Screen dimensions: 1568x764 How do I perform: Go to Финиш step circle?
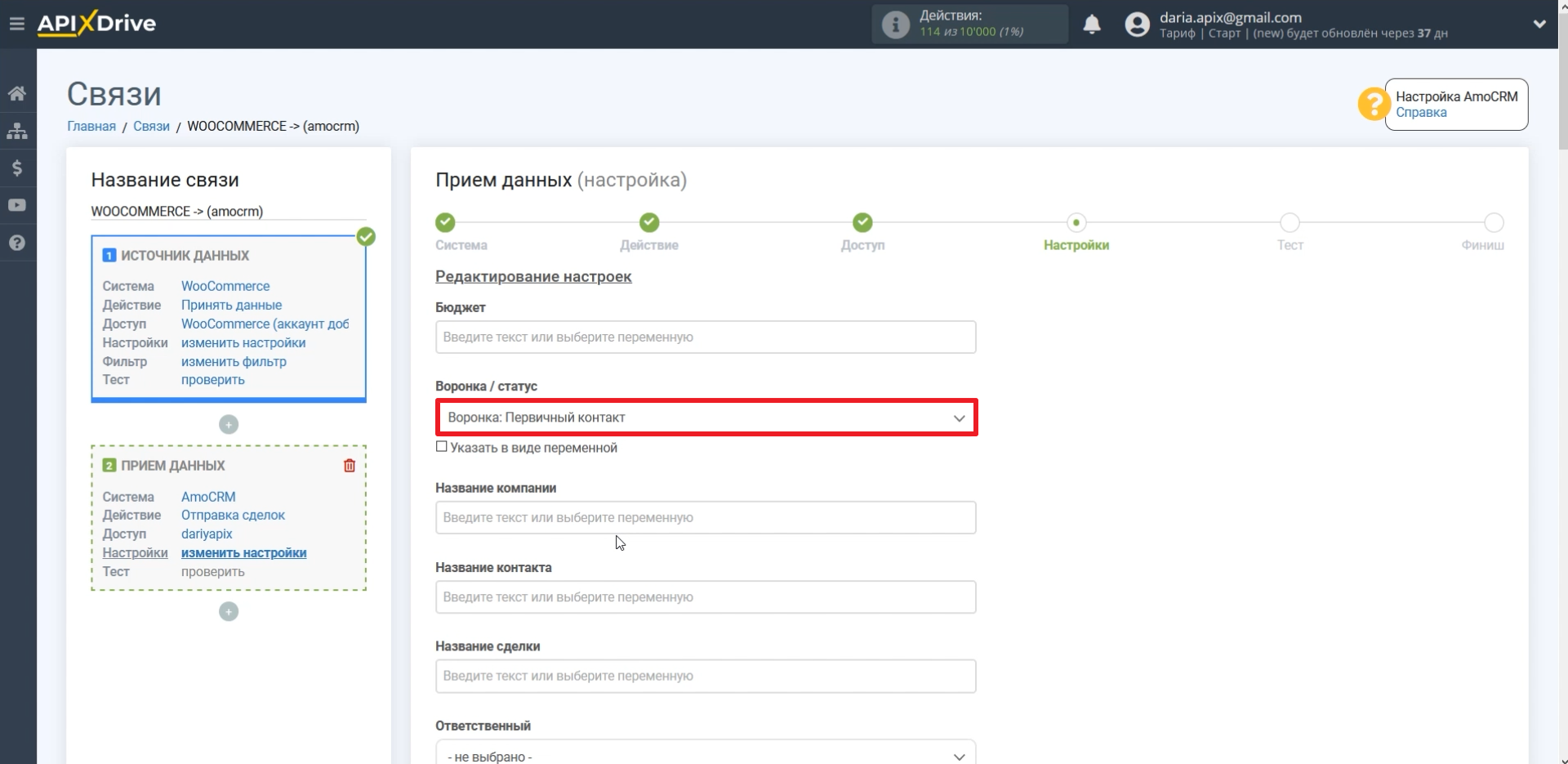click(x=1494, y=222)
